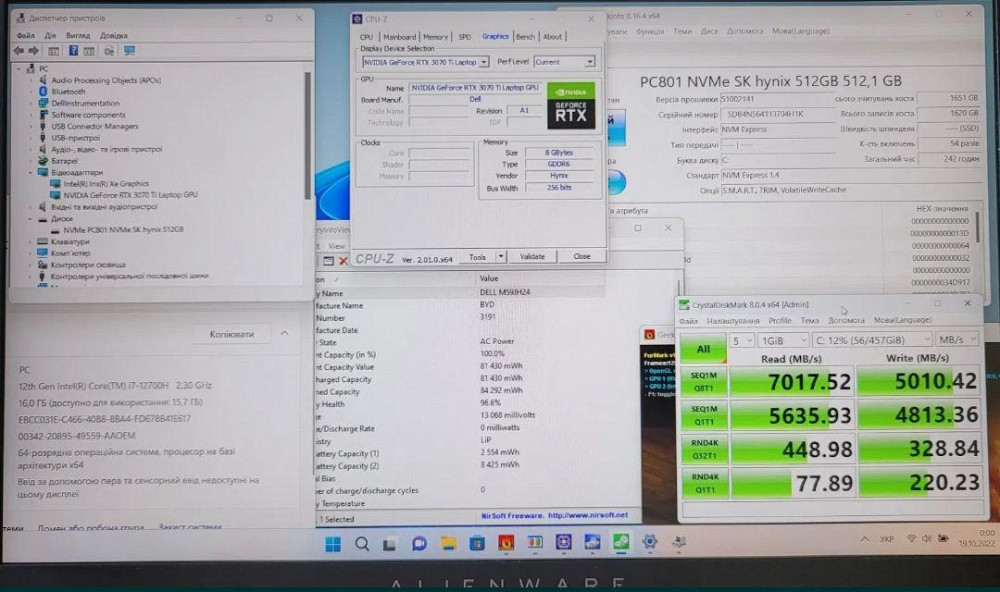Click the back navigation arrow in Device Manager
The height and width of the screenshot is (592, 1000).
pyautogui.click(x=18, y=49)
